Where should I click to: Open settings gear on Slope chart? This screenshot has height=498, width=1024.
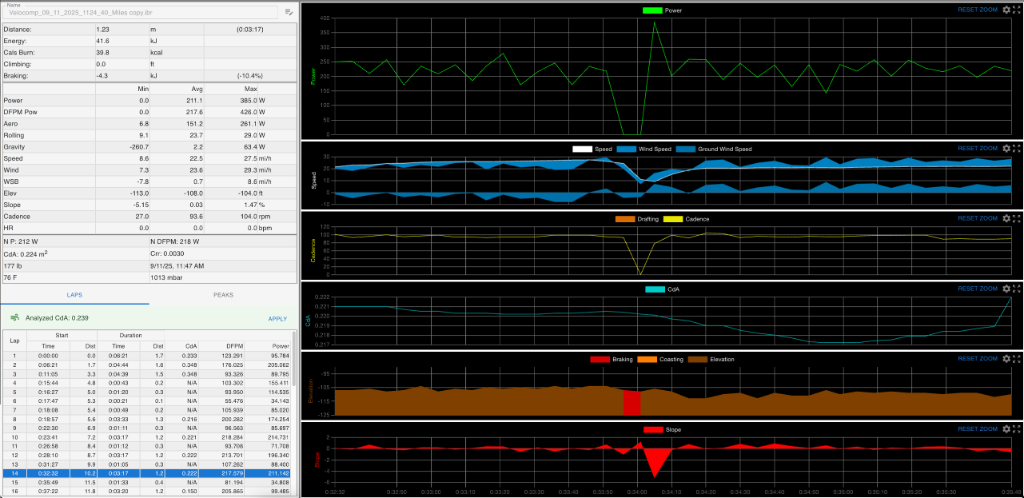pos(1006,429)
